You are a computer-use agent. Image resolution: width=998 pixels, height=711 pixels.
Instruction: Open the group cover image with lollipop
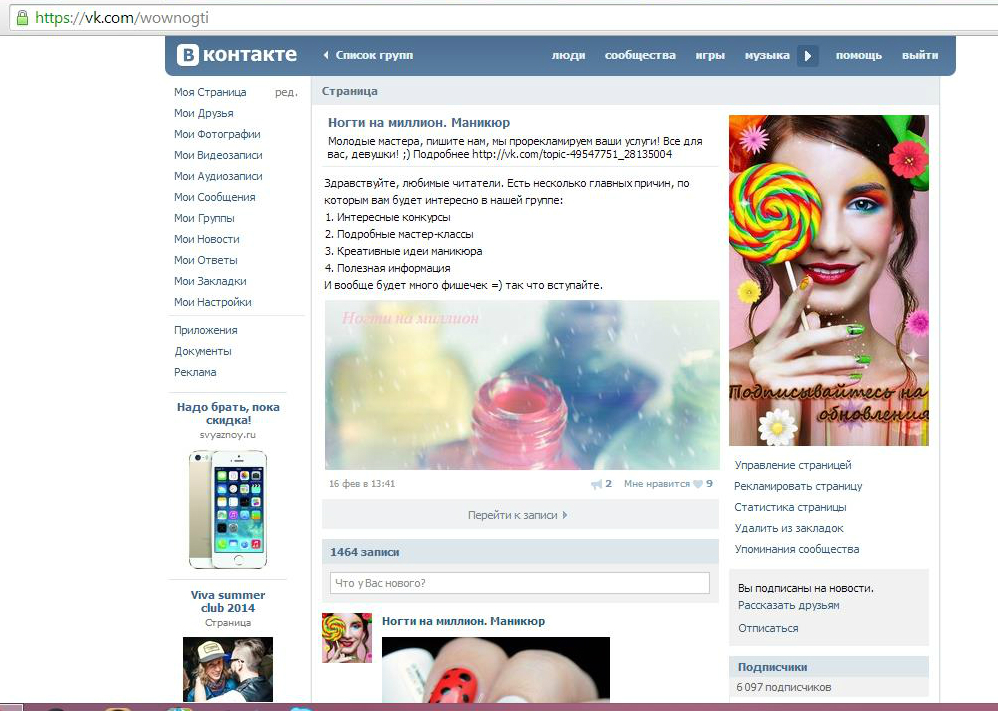coord(829,280)
